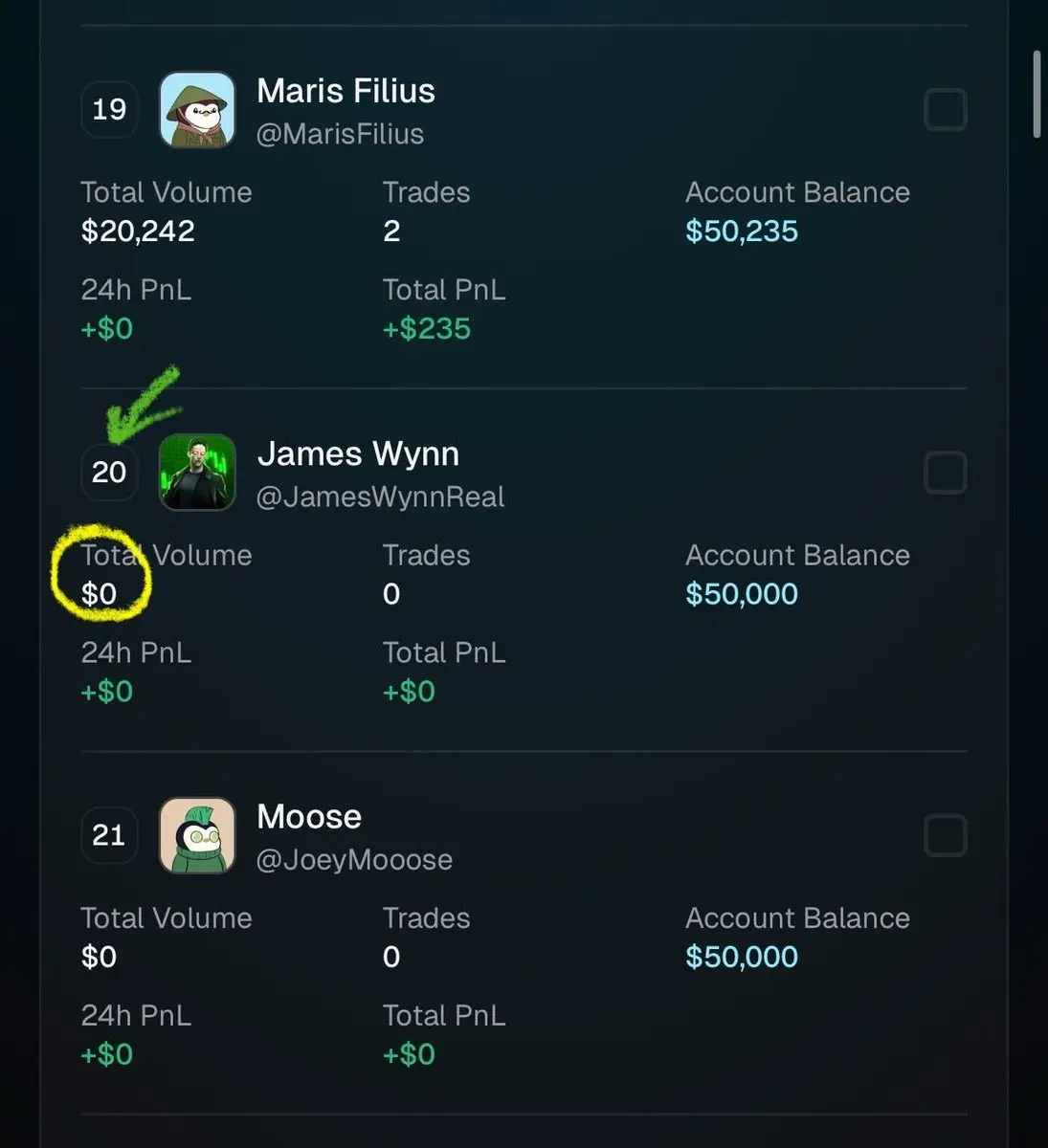
Task: Open the @JamesWynnReal handle link
Action: point(380,497)
